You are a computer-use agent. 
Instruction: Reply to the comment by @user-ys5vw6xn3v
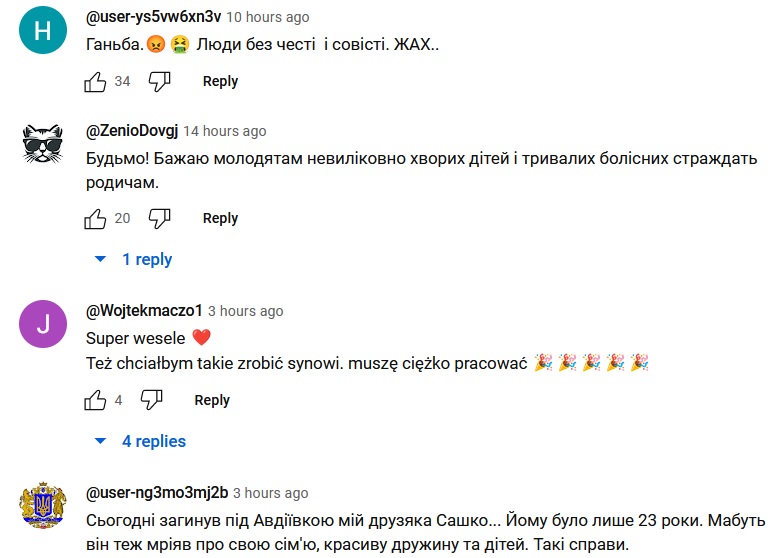pyautogui.click(x=220, y=82)
